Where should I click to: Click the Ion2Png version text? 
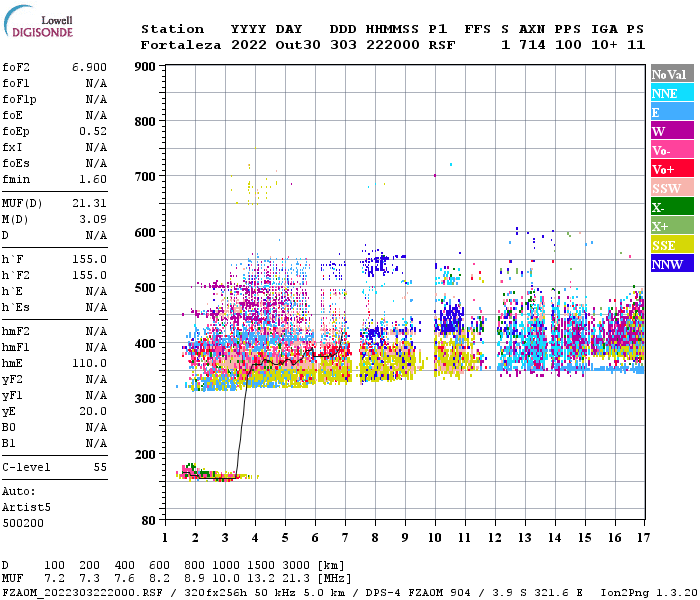[x=648, y=593]
